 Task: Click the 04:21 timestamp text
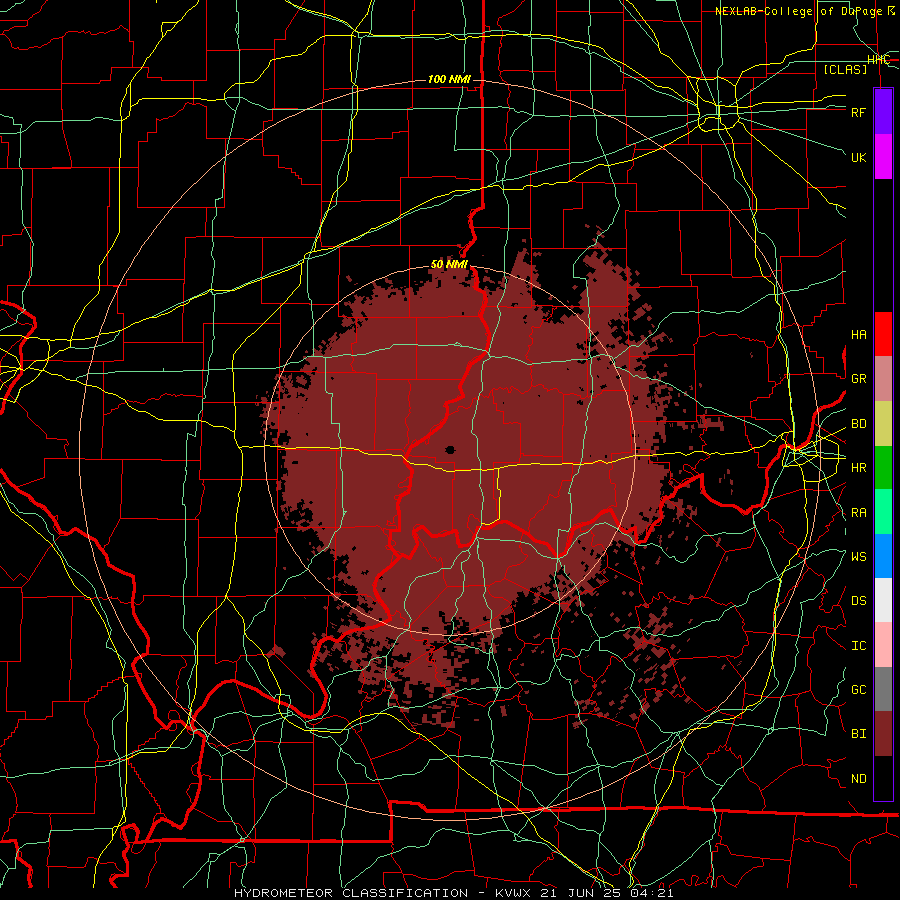(651, 893)
